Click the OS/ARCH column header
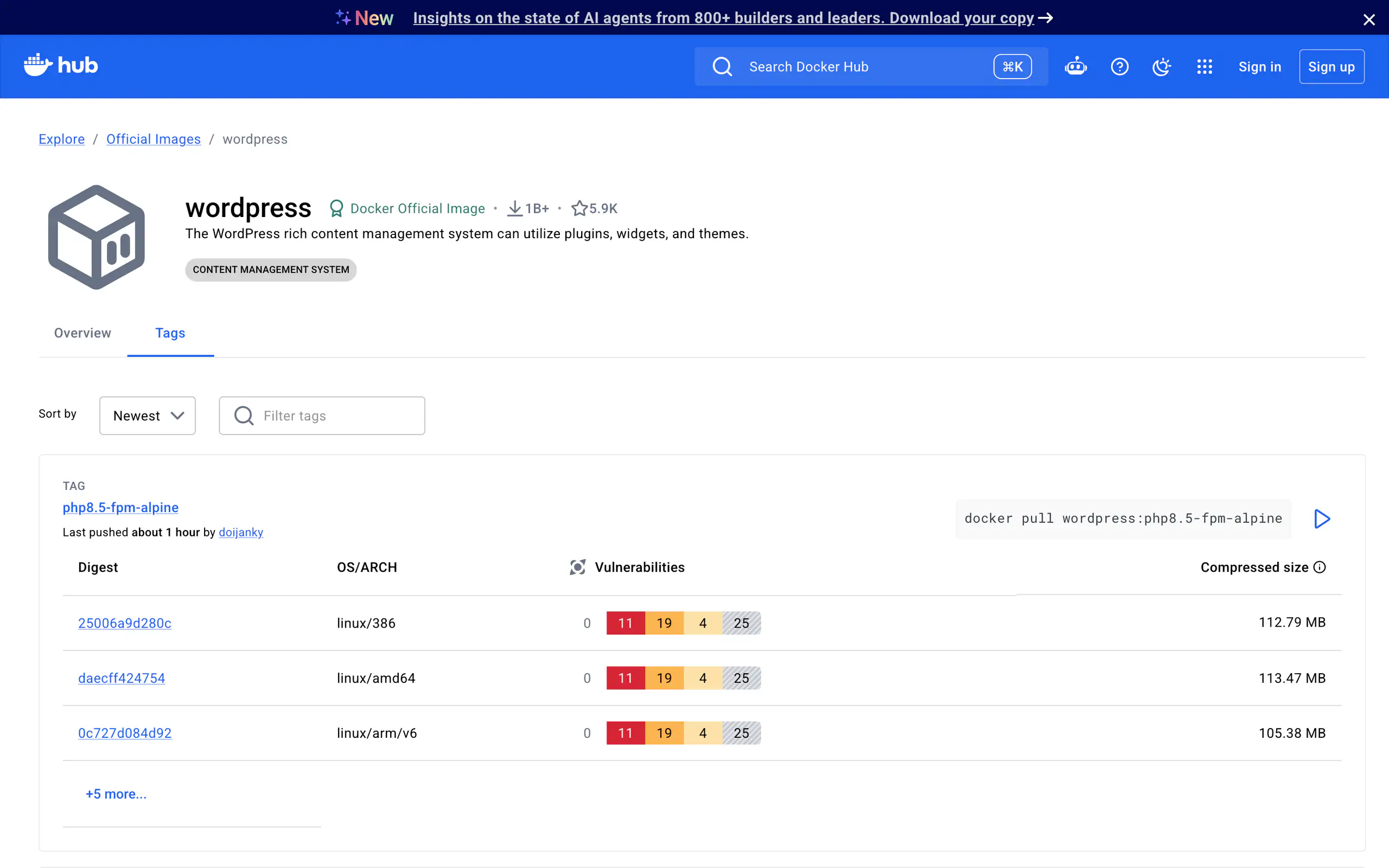The image size is (1389, 868). 367,567
